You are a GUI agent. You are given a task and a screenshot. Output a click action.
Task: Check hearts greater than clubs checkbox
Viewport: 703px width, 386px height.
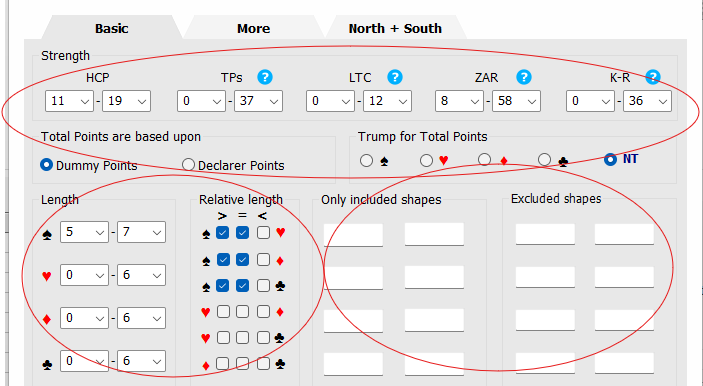click(x=223, y=338)
